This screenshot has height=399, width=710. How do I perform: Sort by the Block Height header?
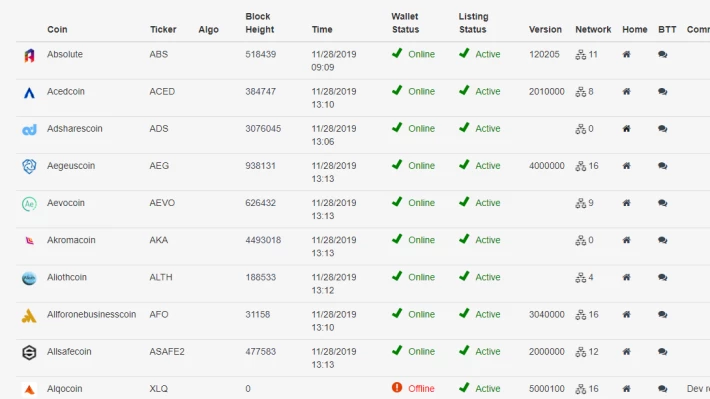click(259, 23)
